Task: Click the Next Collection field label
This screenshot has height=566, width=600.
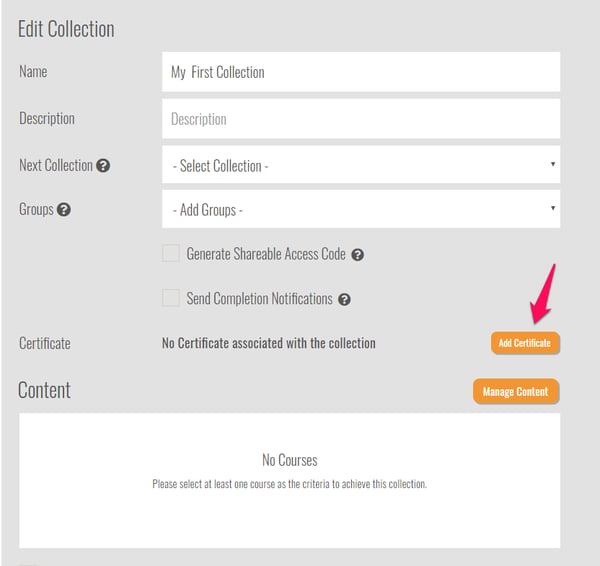Action: (56, 166)
